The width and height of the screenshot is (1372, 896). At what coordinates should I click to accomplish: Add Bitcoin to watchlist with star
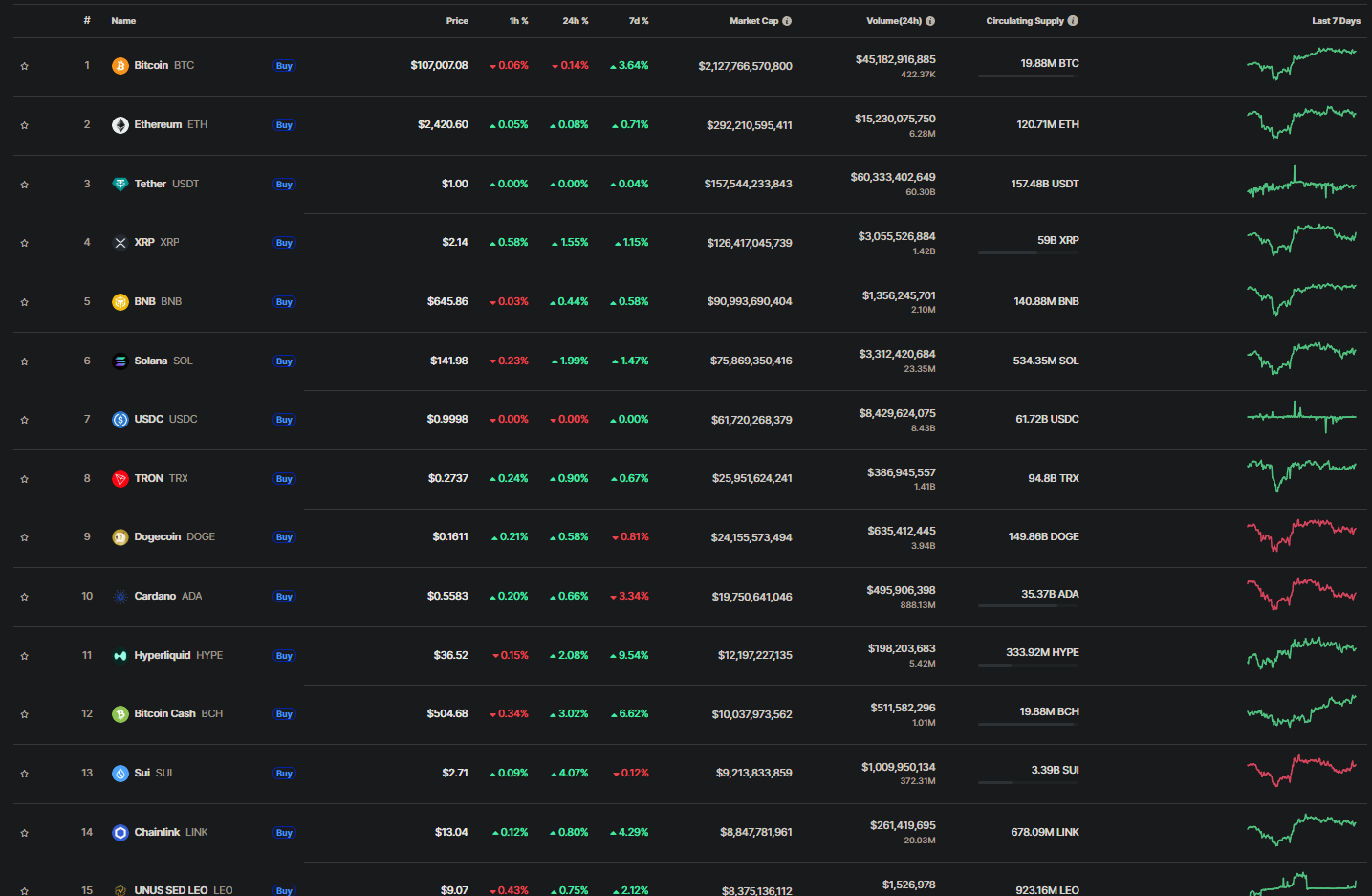(x=25, y=66)
